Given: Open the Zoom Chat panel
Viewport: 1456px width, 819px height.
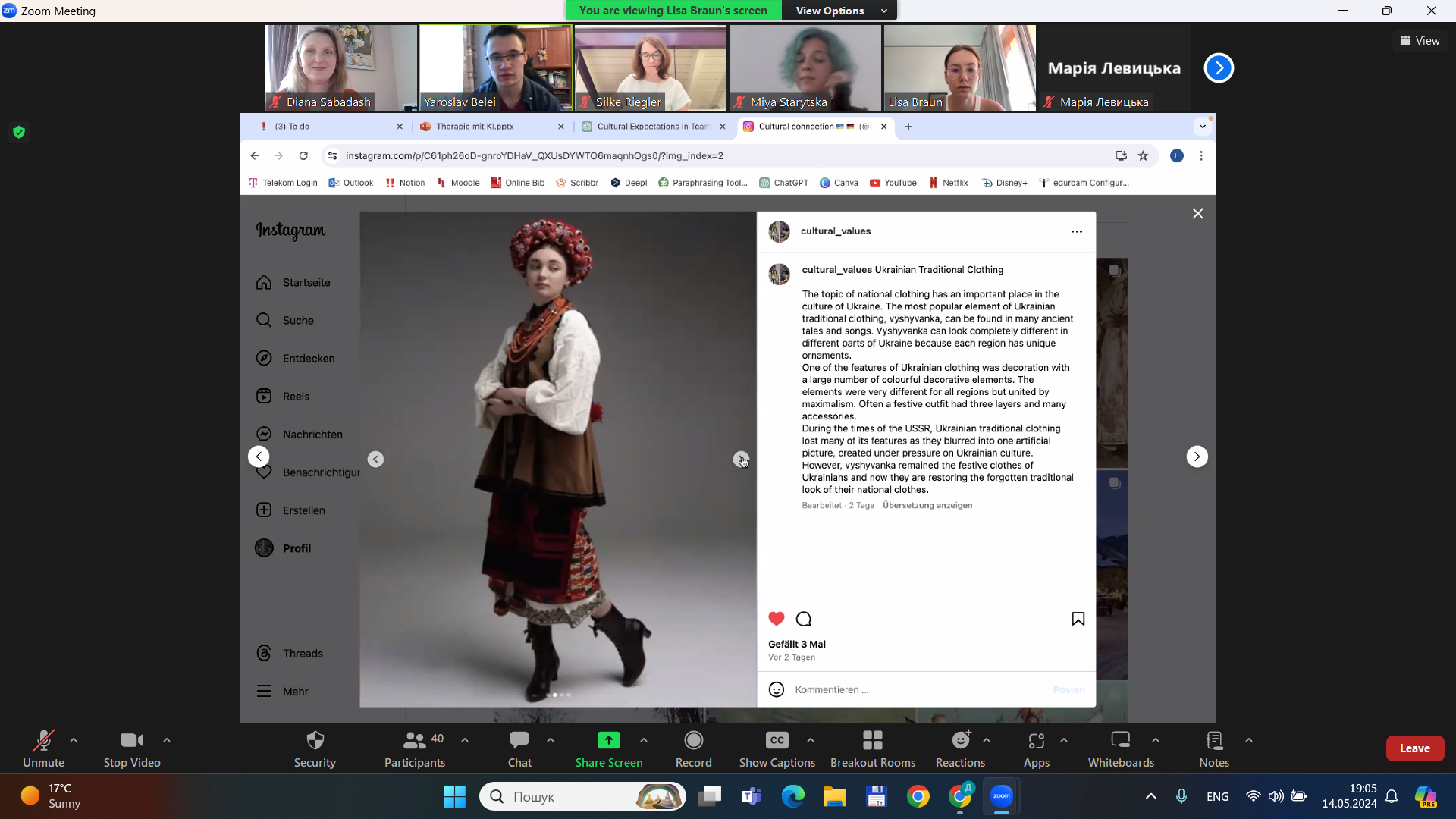Looking at the screenshot, I should pyautogui.click(x=519, y=748).
